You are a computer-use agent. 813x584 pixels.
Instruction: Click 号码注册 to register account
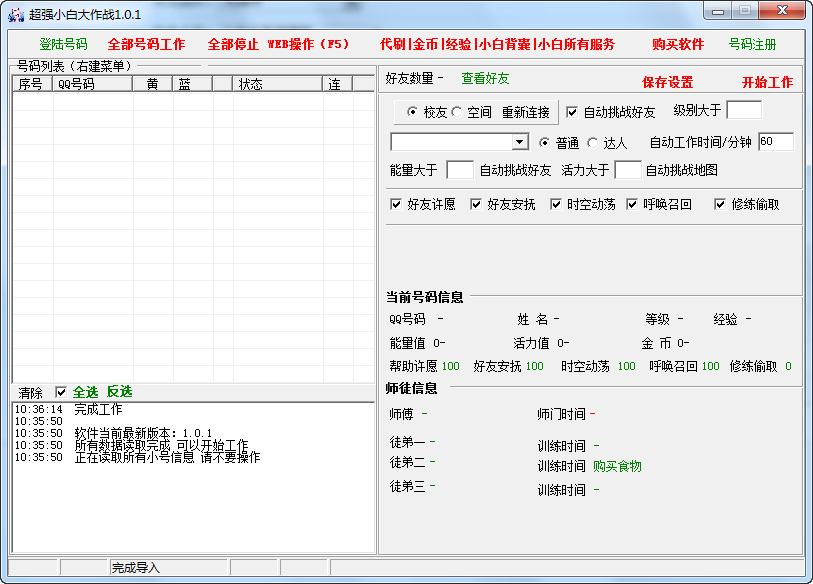(752, 44)
